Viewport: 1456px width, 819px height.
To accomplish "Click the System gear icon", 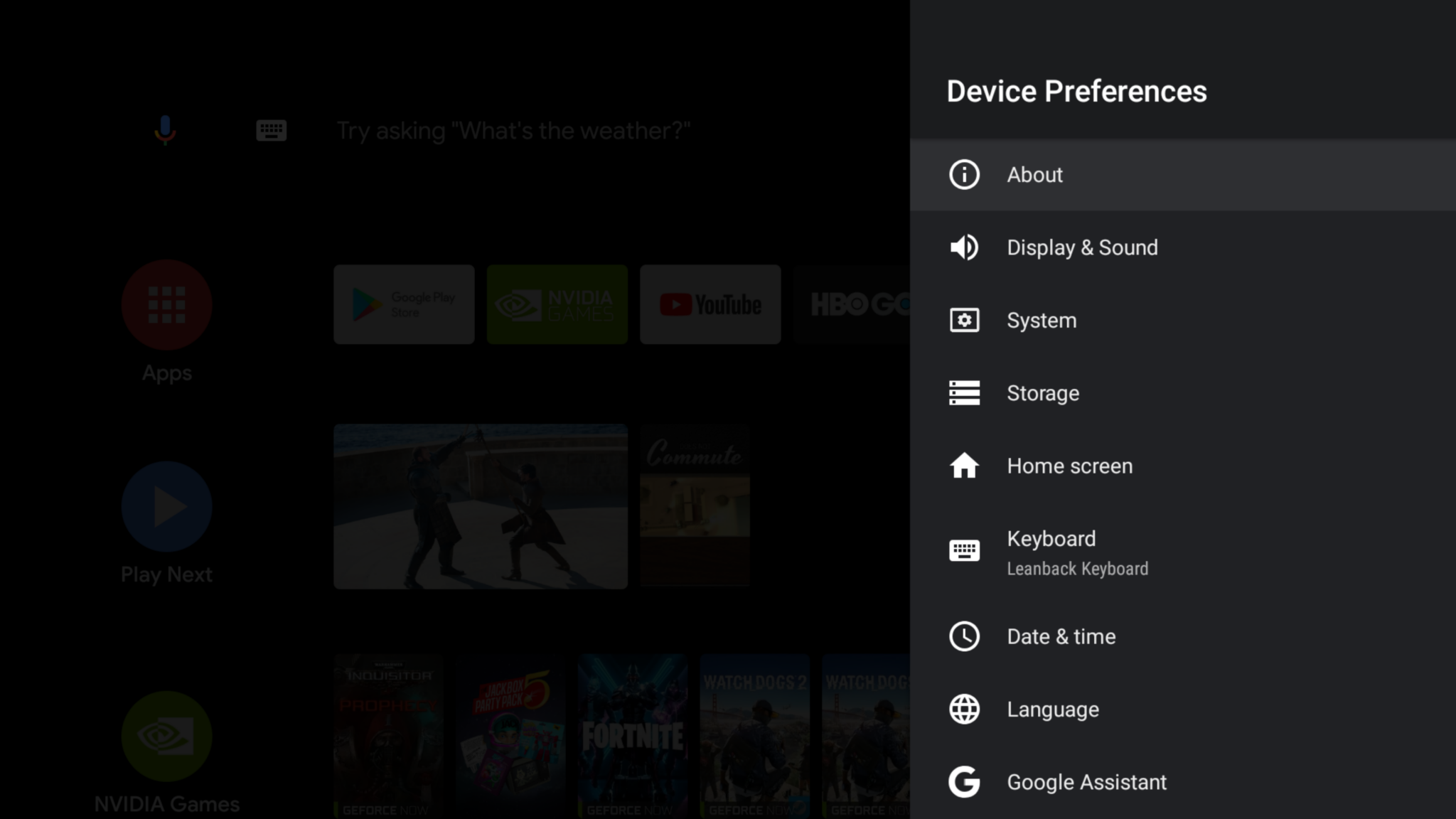I will click(964, 321).
